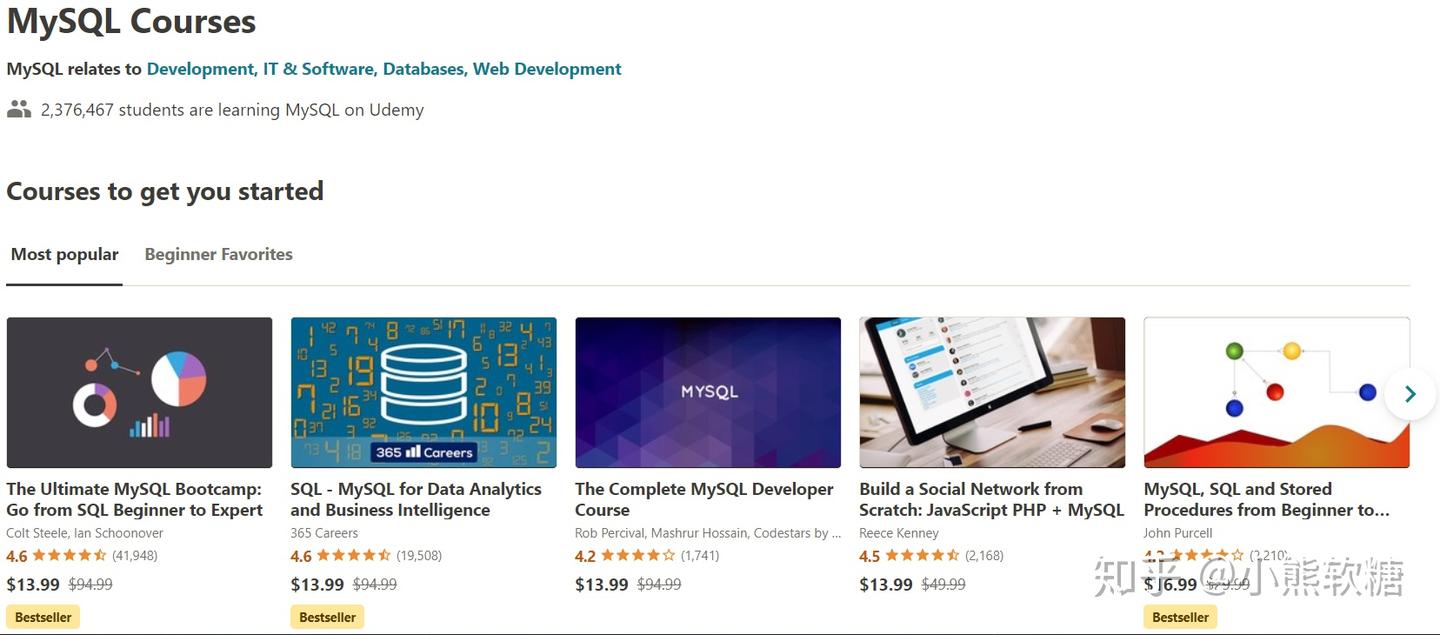
Task: Click the students learning count people icon
Action: tap(18, 108)
